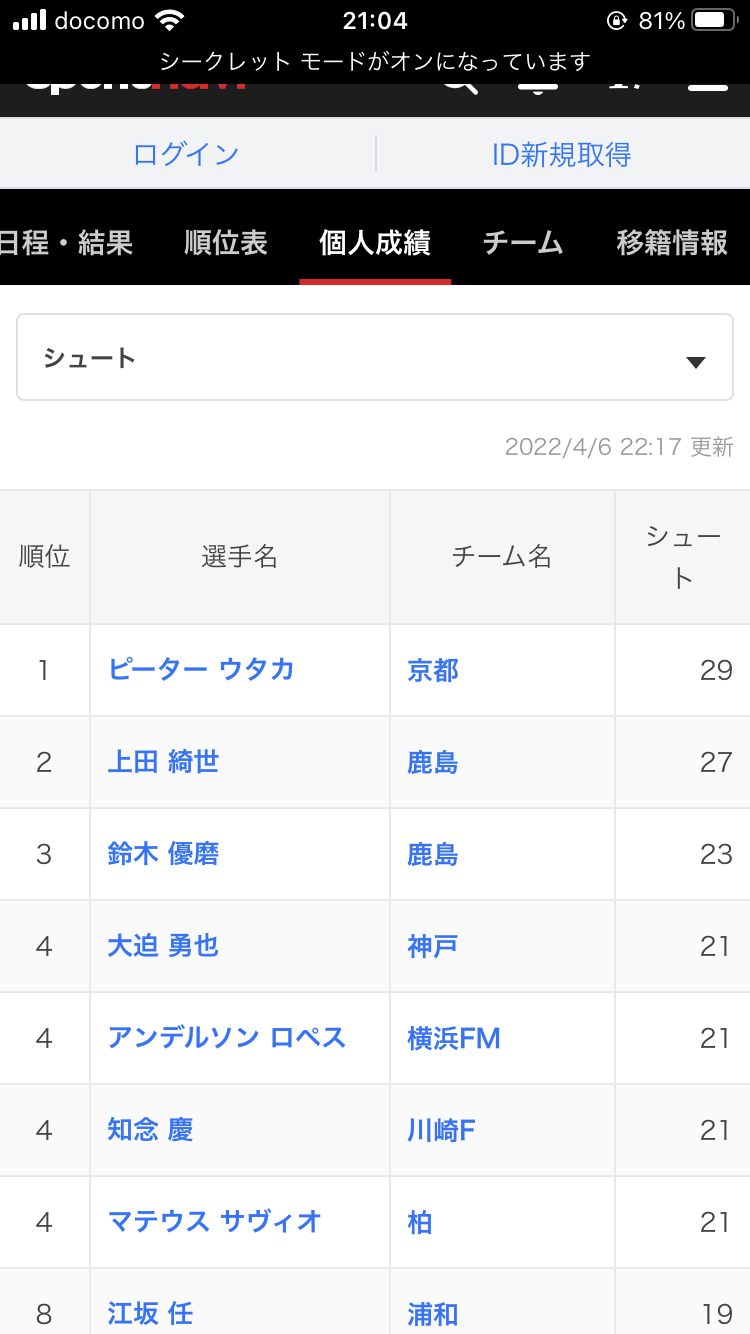
Task: Tap the Sportsnavi logo in header
Action: 135,88
